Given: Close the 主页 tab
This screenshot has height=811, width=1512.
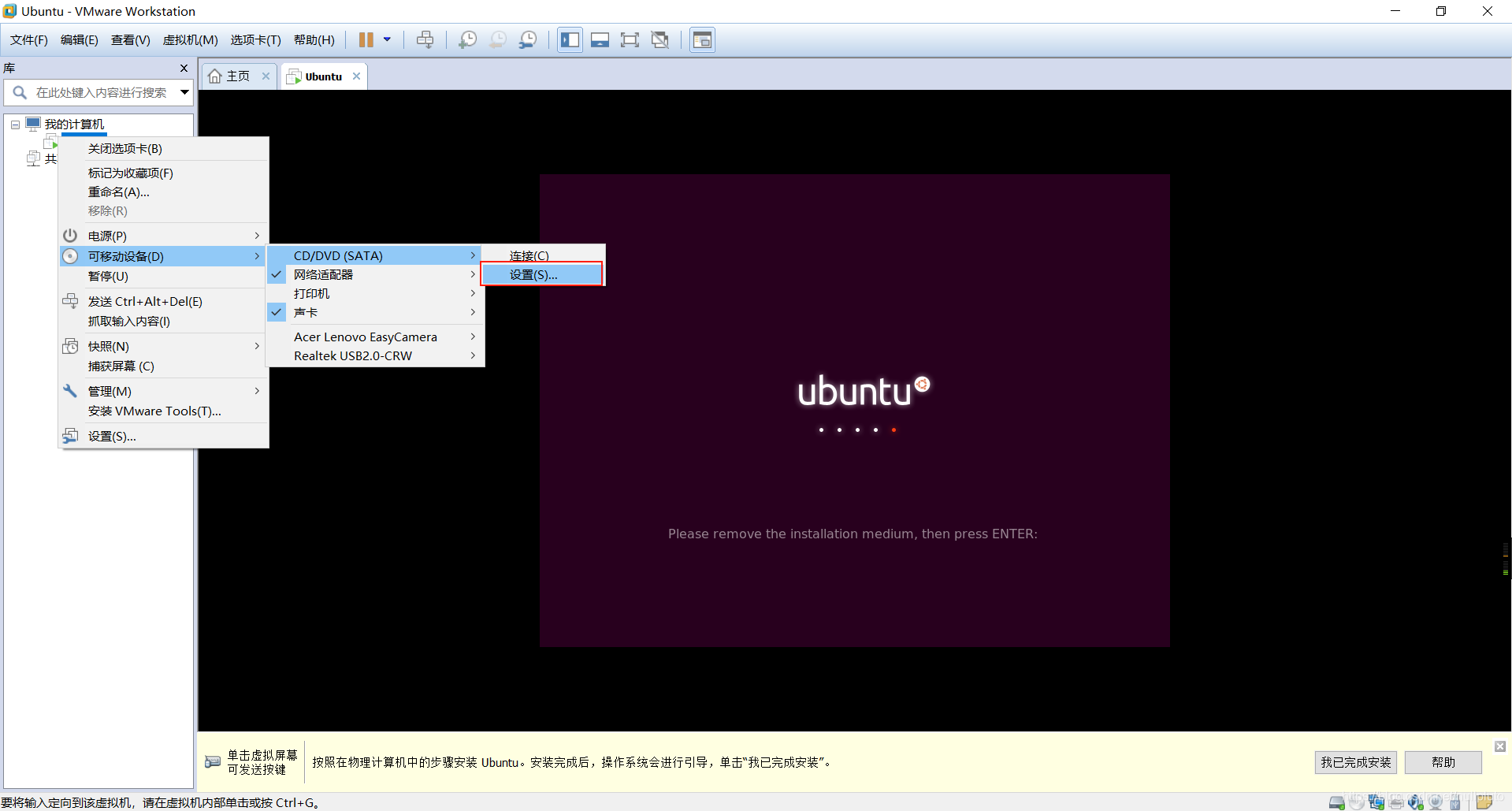Looking at the screenshot, I should click(x=266, y=76).
